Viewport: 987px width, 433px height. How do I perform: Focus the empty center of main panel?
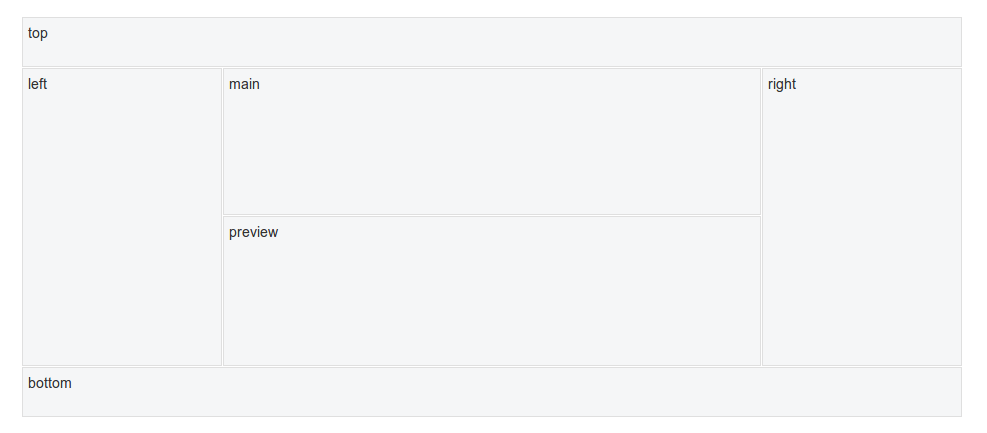tap(492, 142)
